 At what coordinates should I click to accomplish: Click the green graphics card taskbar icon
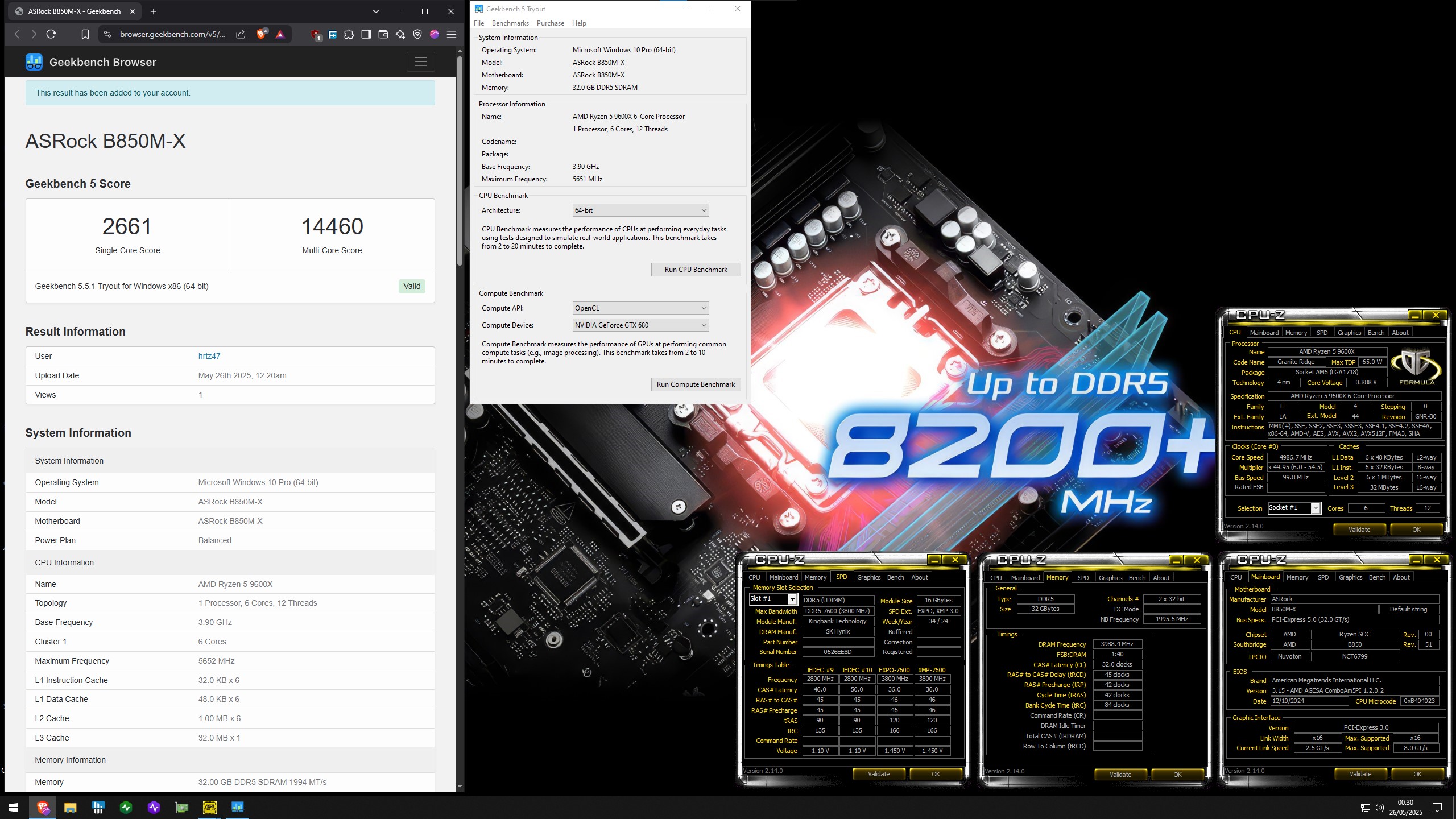pos(181,807)
